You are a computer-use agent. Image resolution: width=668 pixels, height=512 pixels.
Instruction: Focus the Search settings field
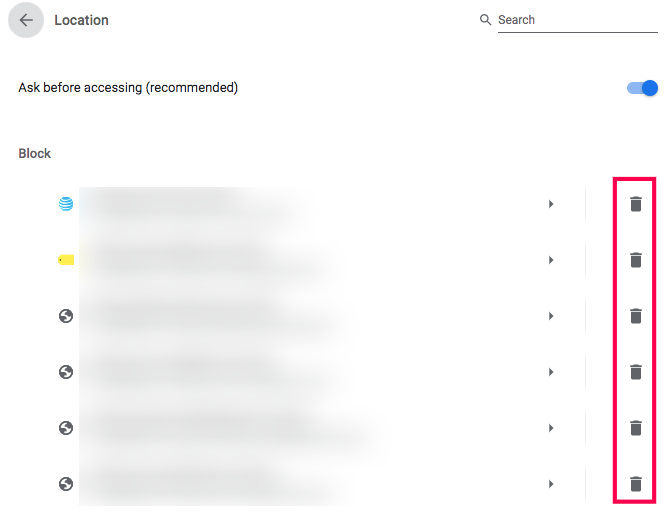click(577, 20)
